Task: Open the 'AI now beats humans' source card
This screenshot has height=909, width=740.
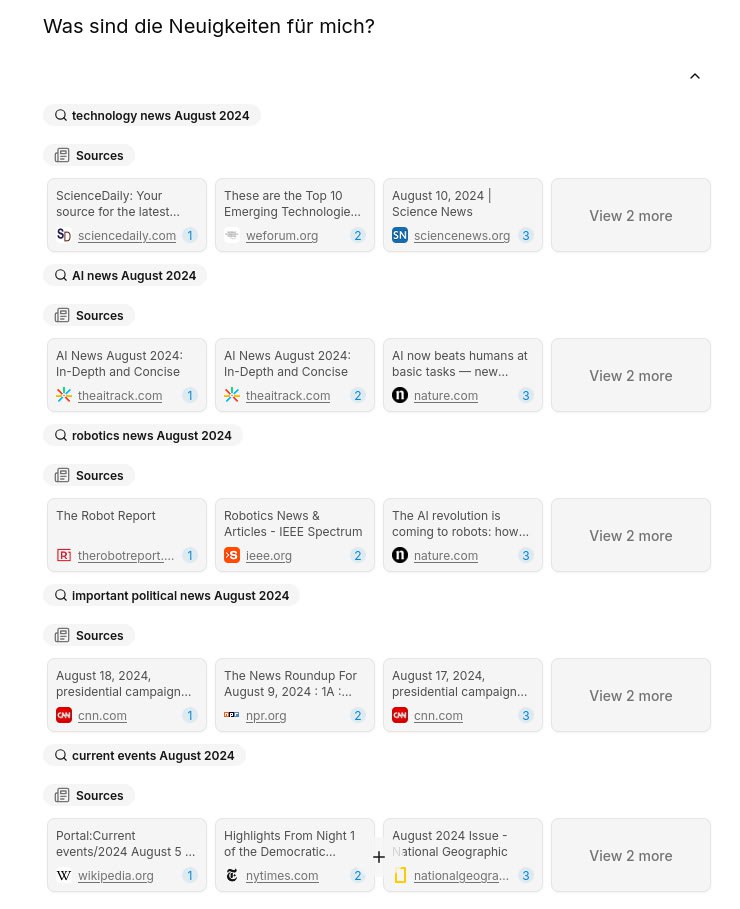Action: tap(462, 364)
